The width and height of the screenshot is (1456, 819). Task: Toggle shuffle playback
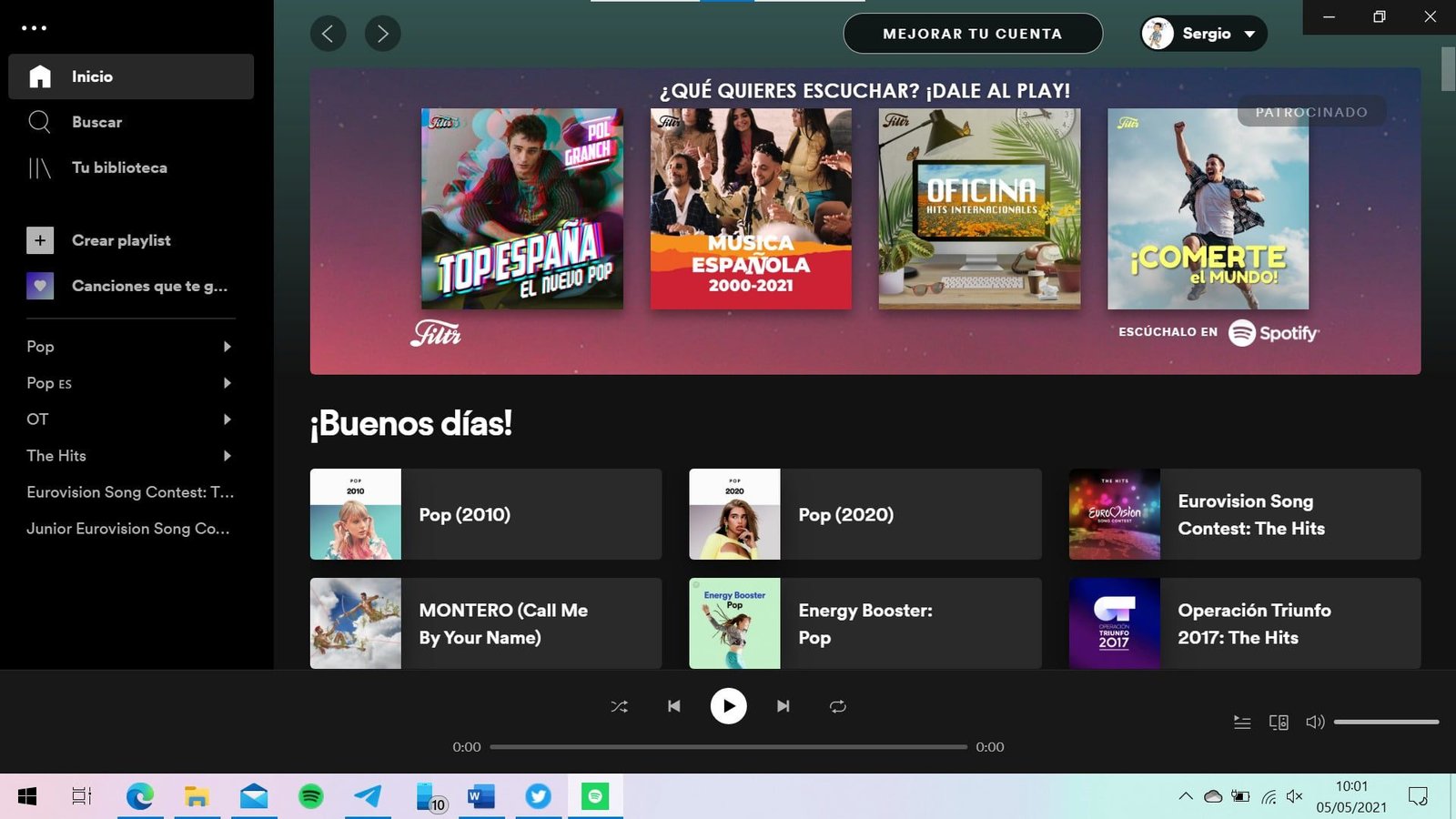tap(619, 706)
